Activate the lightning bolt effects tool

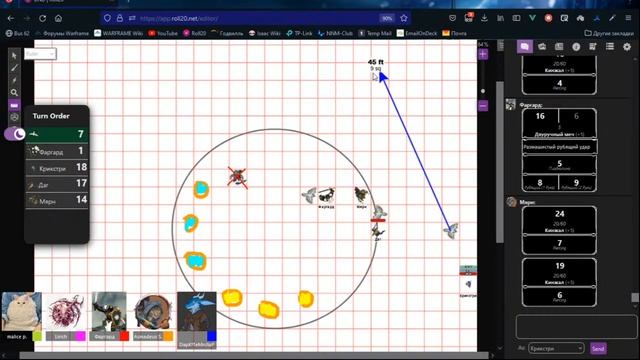click(x=14, y=80)
